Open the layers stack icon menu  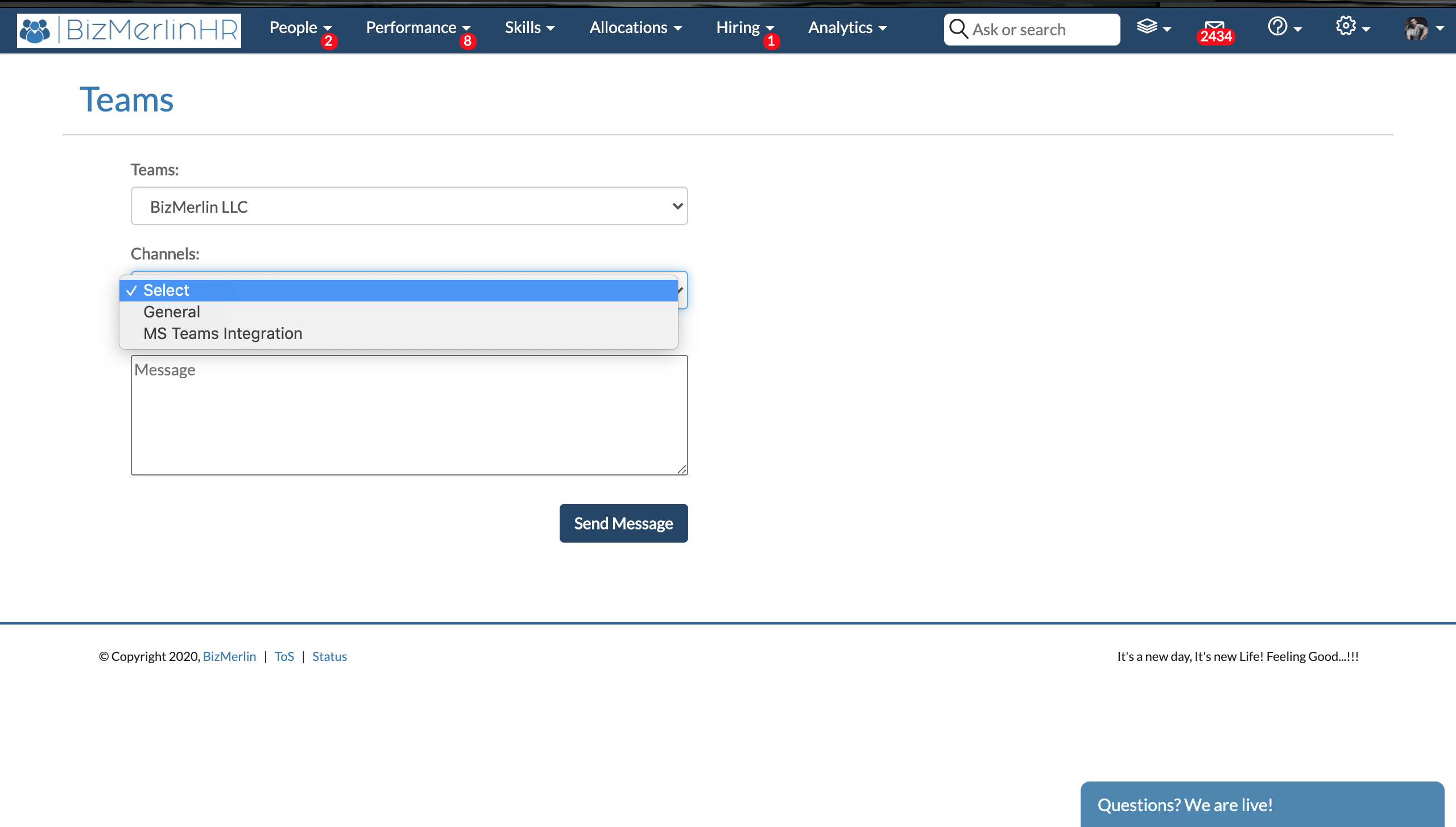pyautogui.click(x=1153, y=27)
